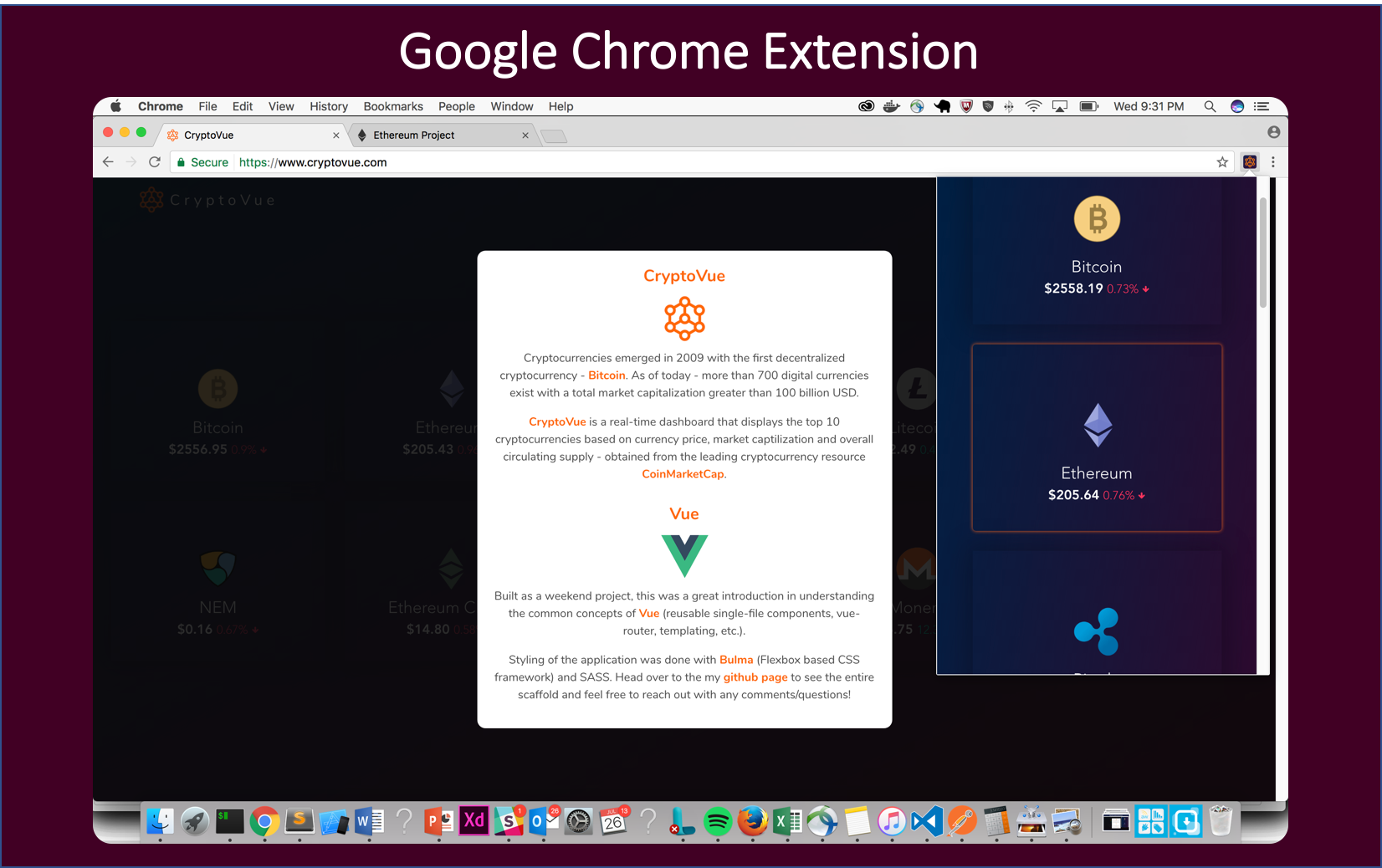
Task: Close the Ethereum Project tab
Action: (x=525, y=135)
